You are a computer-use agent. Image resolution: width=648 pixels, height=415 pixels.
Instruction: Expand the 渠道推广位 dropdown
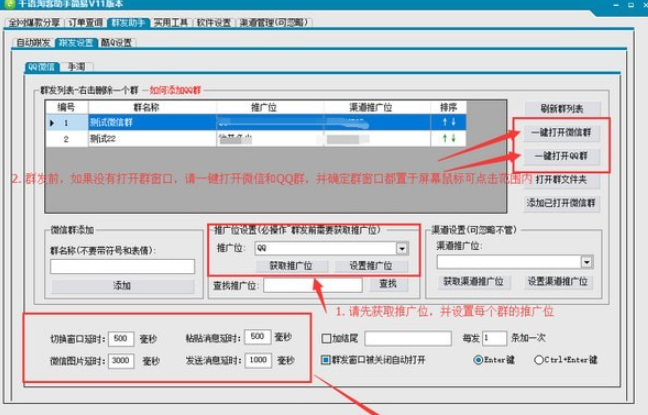tap(585, 262)
